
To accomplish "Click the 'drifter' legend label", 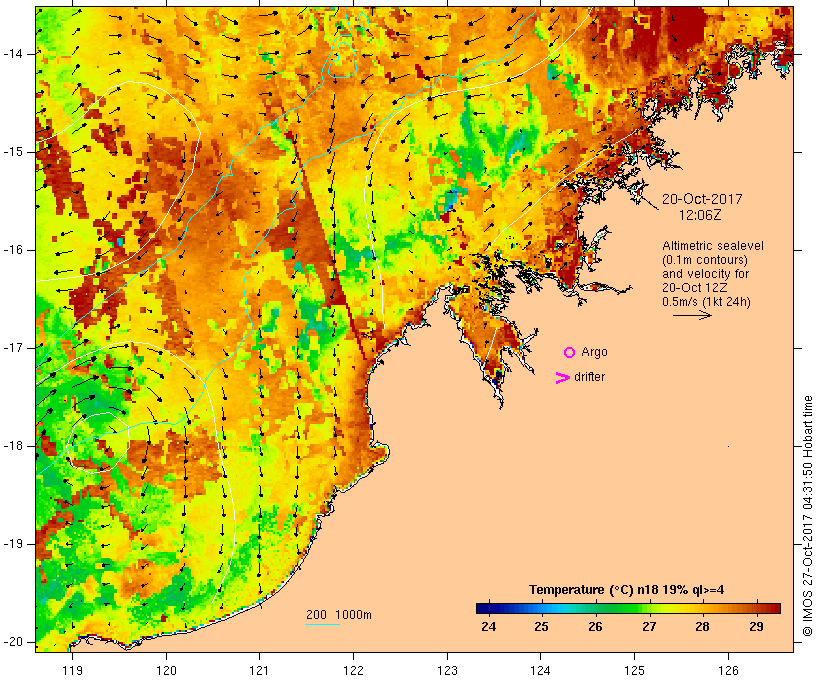I will 589,377.
